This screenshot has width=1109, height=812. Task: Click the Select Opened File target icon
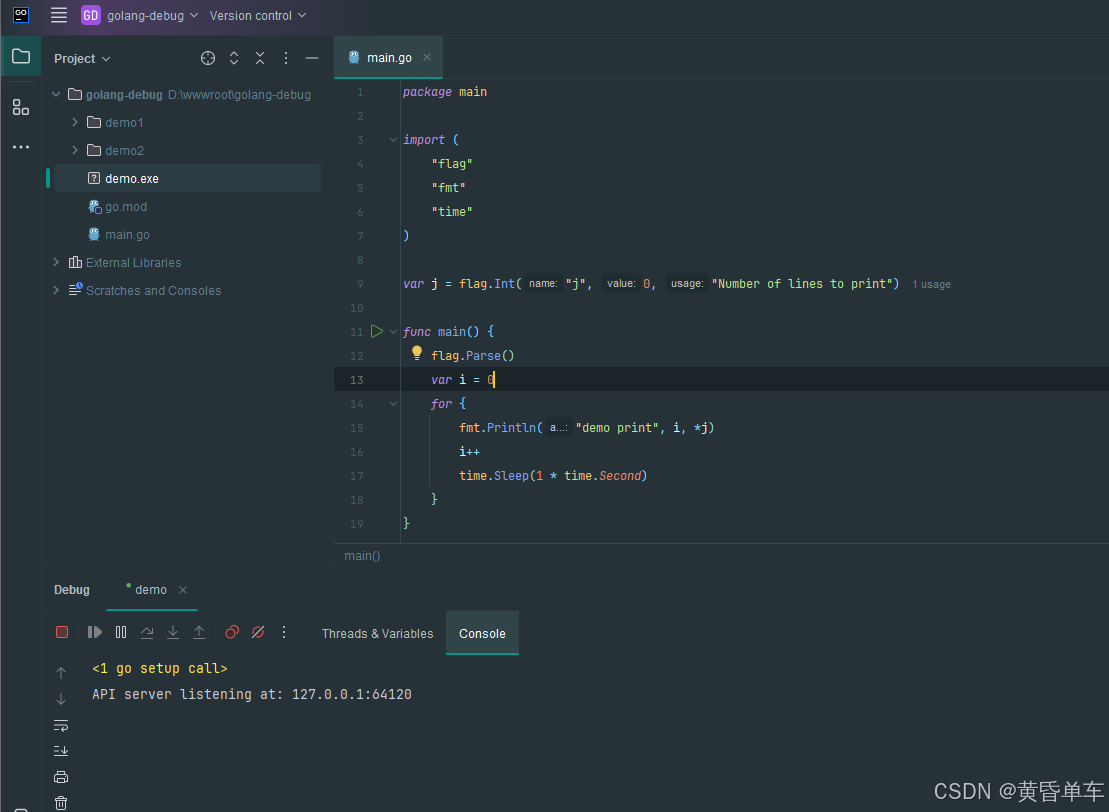tap(208, 58)
